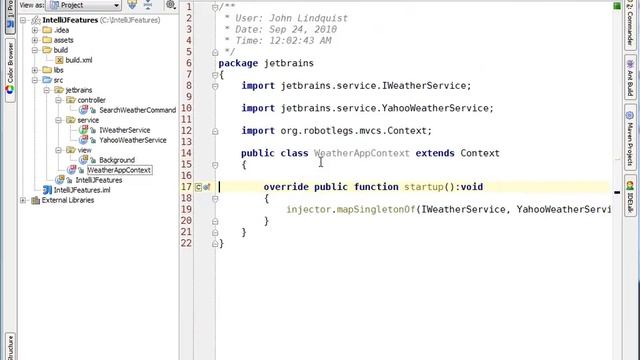Screen dimensions: 640x360
Task: Collapse the src folder node
Action: coord(35,80)
